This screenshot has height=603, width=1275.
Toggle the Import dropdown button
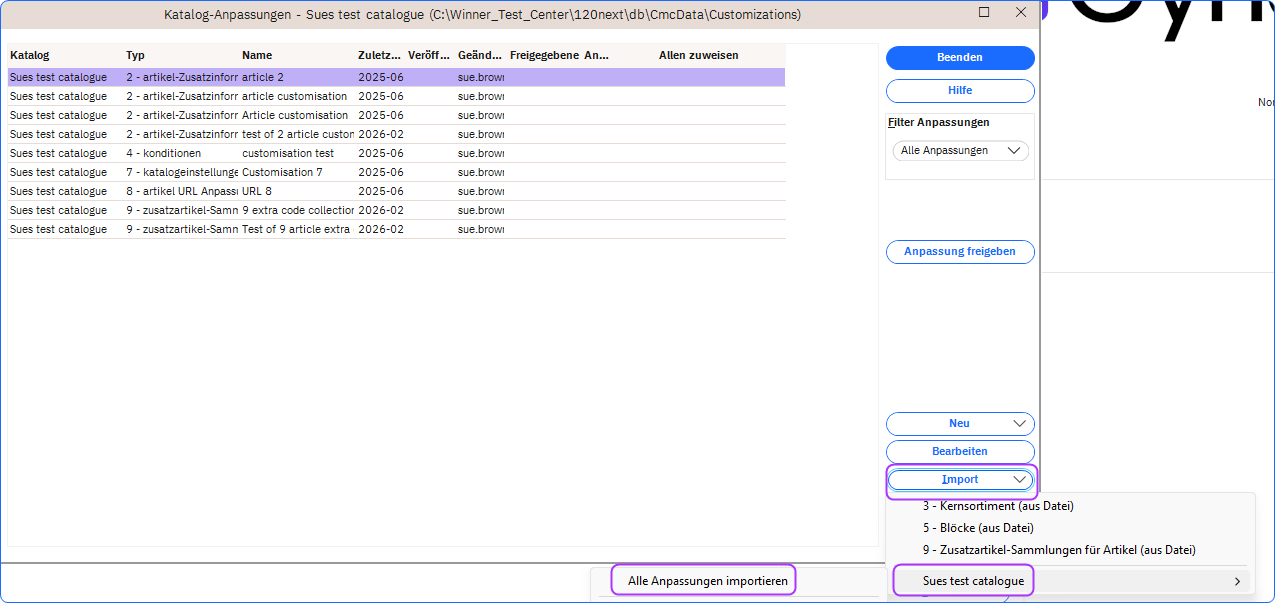point(961,480)
